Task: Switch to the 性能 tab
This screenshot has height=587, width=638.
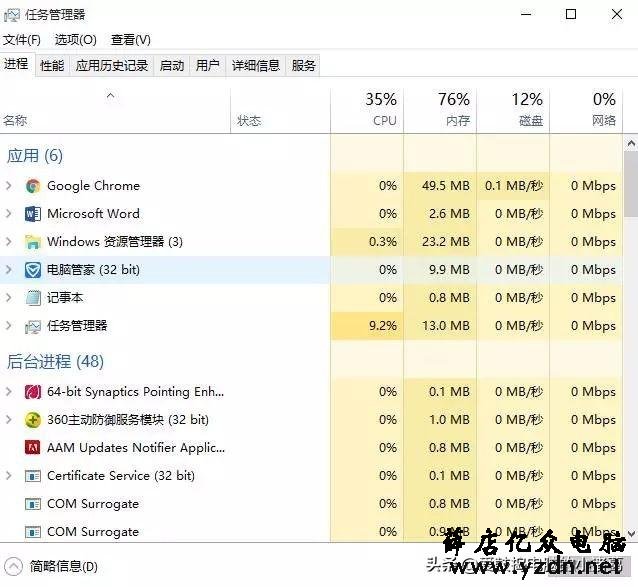Action: 52,65
